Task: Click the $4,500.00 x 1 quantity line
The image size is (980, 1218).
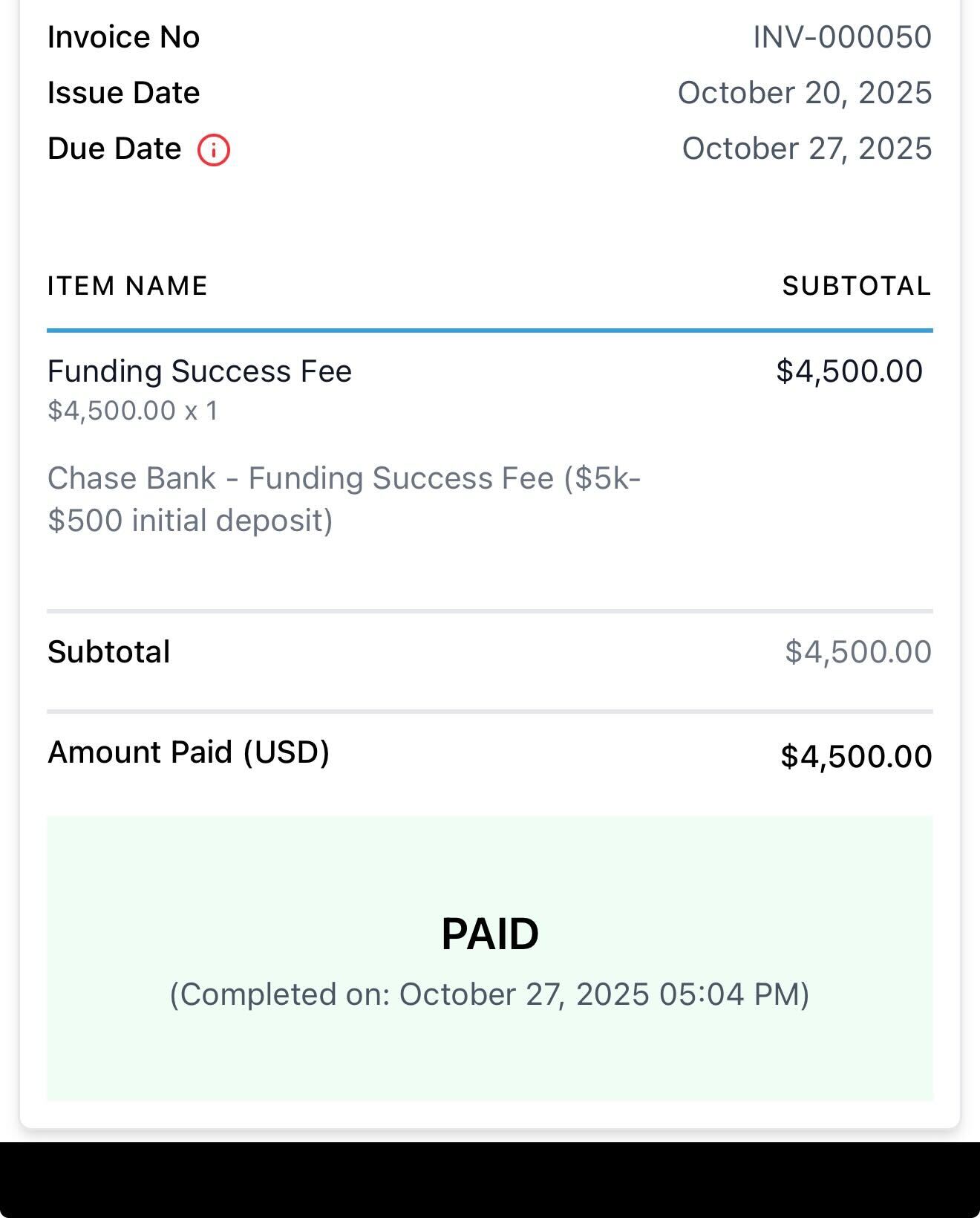Action: pyautogui.click(x=133, y=411)
